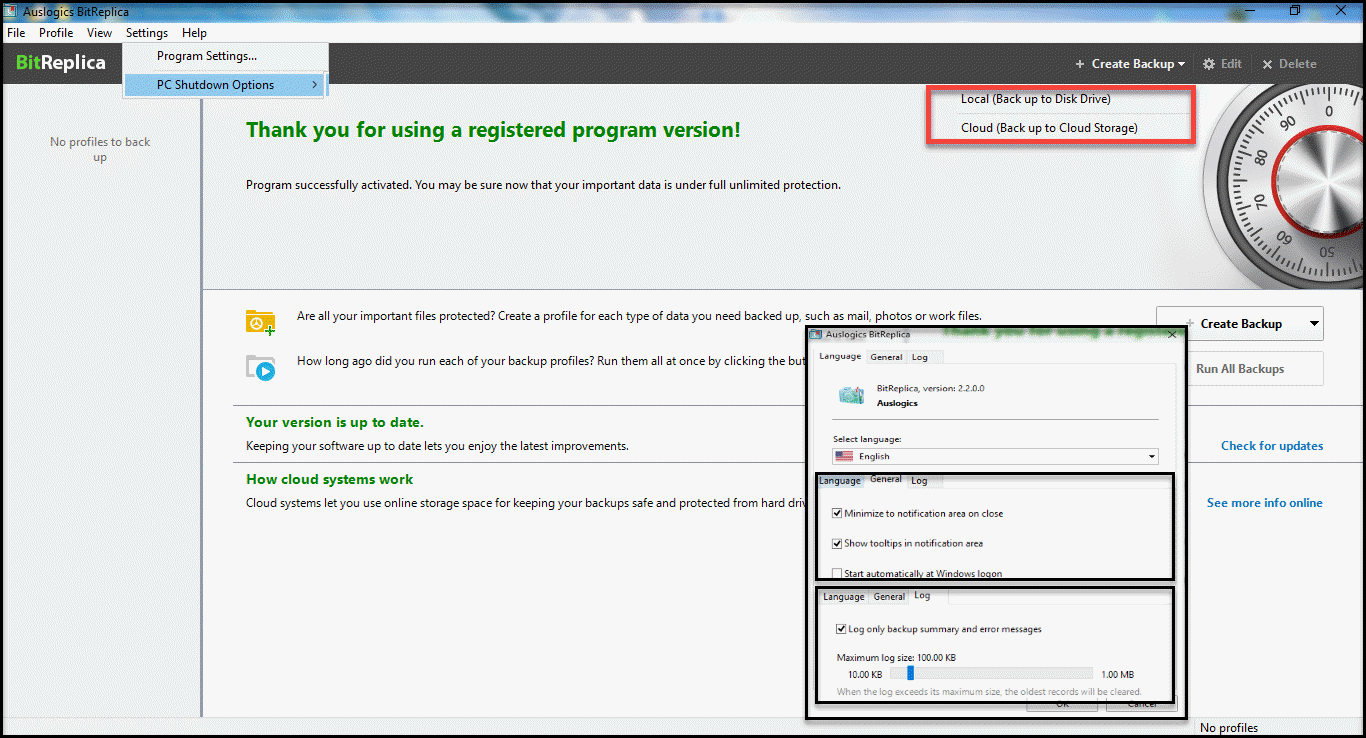
Task: Click the Check for updates link
Action: [1272, 446]
